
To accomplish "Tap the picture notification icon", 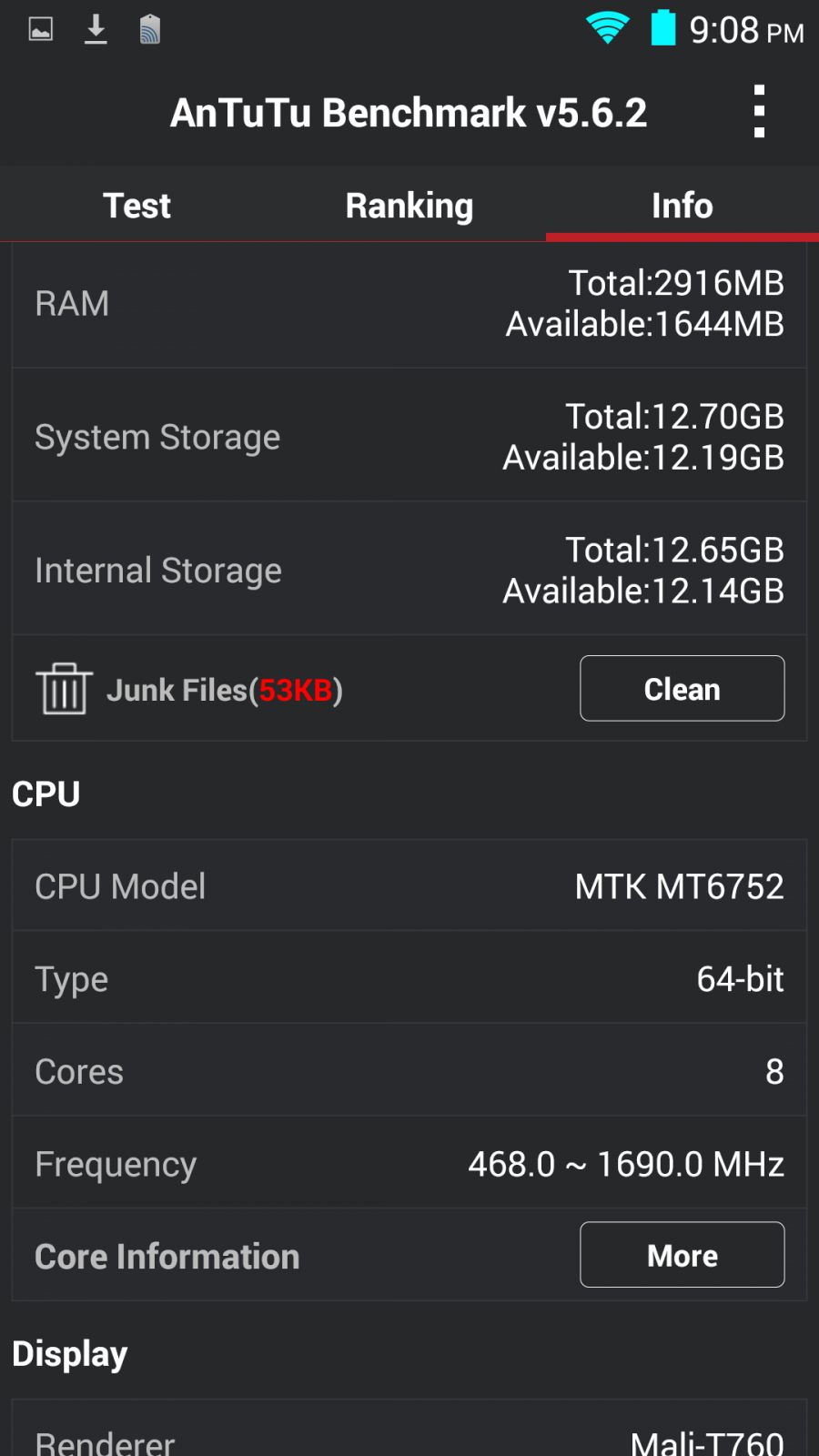I will pyautogui.click(x=41, y=29).
